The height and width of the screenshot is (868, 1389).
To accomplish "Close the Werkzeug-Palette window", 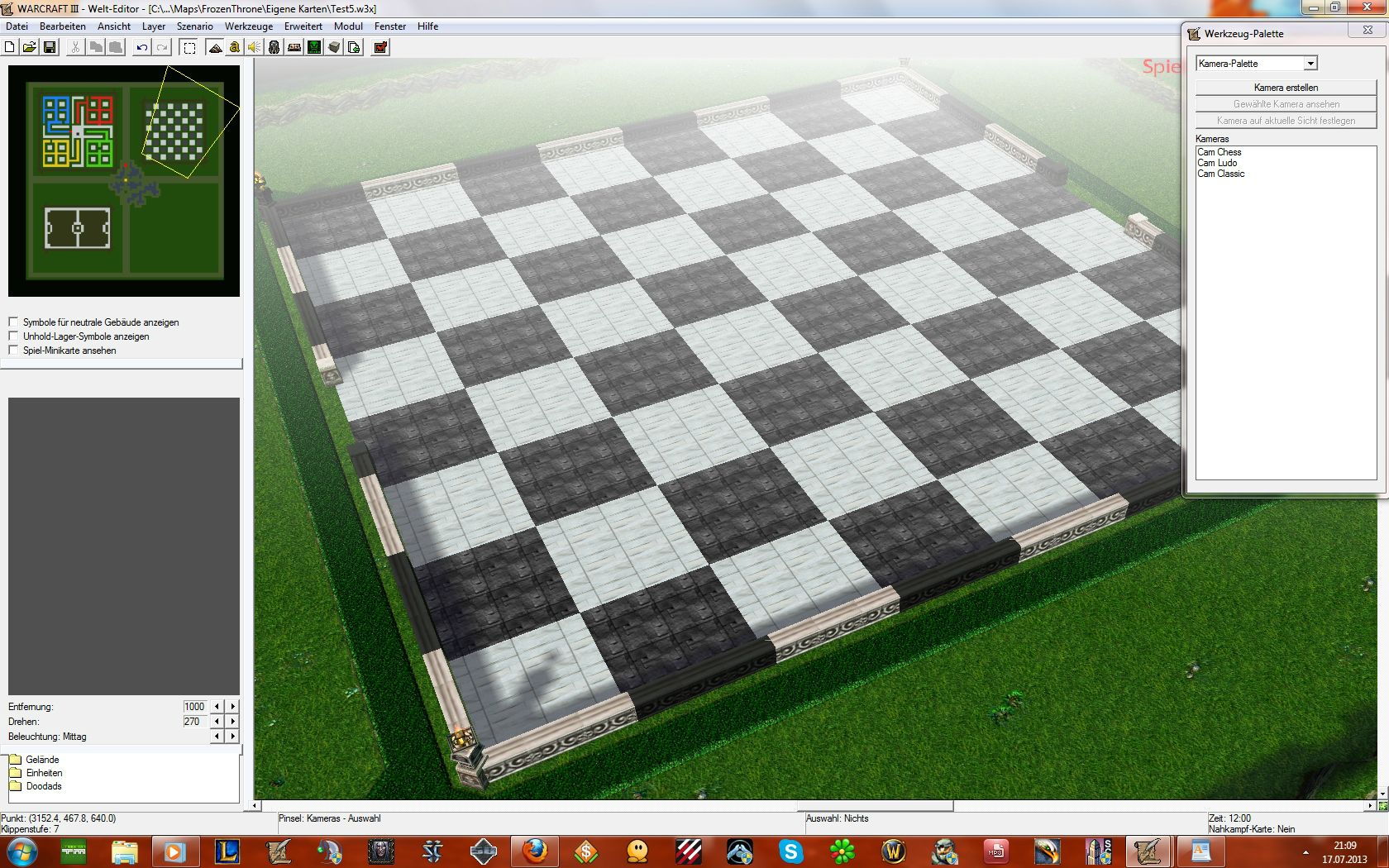I will point(1367,31).
